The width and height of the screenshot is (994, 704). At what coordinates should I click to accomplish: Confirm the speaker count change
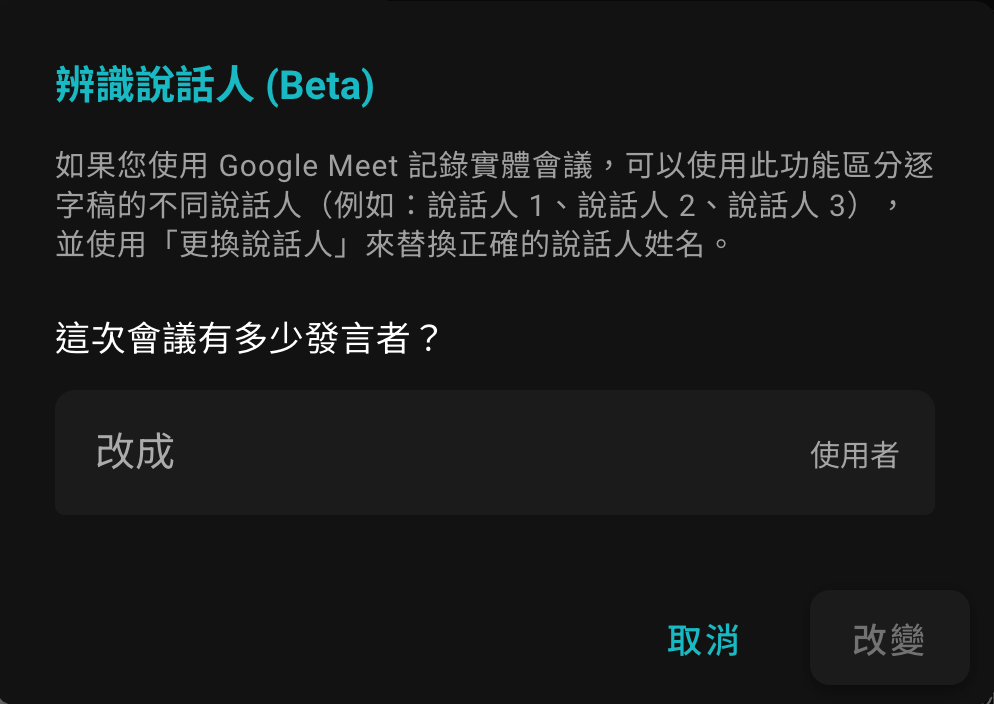[888, 638]
